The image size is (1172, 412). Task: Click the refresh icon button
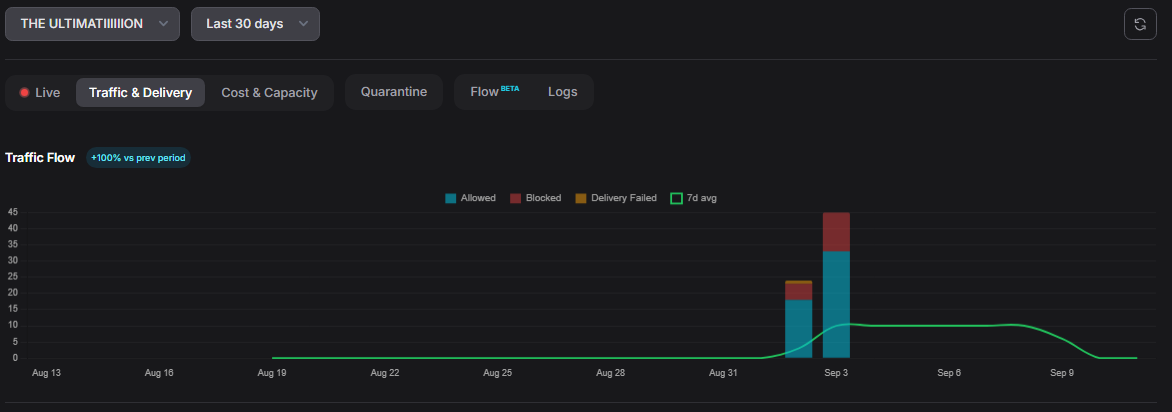[x=1140, y=24]
